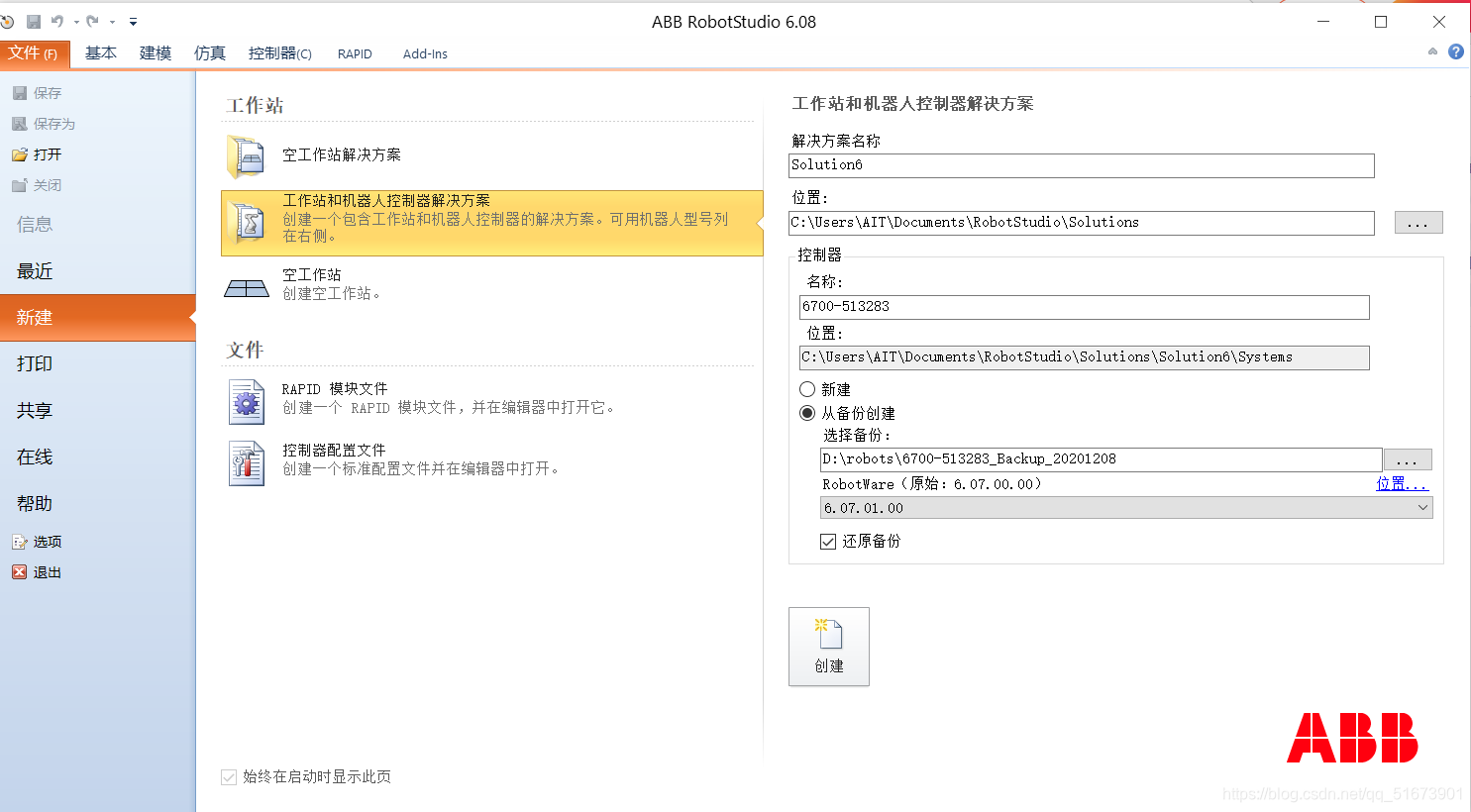The image size is (1471, 812).
Task: Click the solution 位置 path field
Action: click(x=1082, y=223)
